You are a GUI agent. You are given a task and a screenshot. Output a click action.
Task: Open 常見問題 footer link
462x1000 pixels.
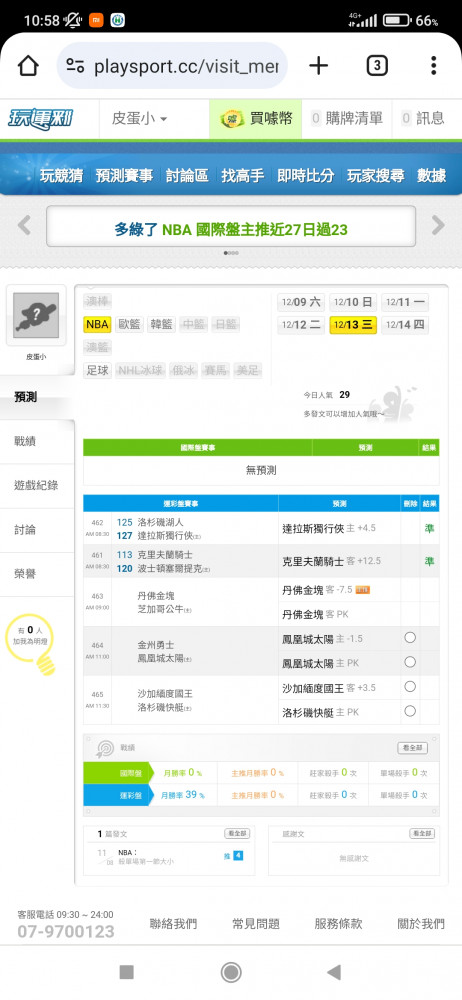pyautogui.click(x=256, y=923)
